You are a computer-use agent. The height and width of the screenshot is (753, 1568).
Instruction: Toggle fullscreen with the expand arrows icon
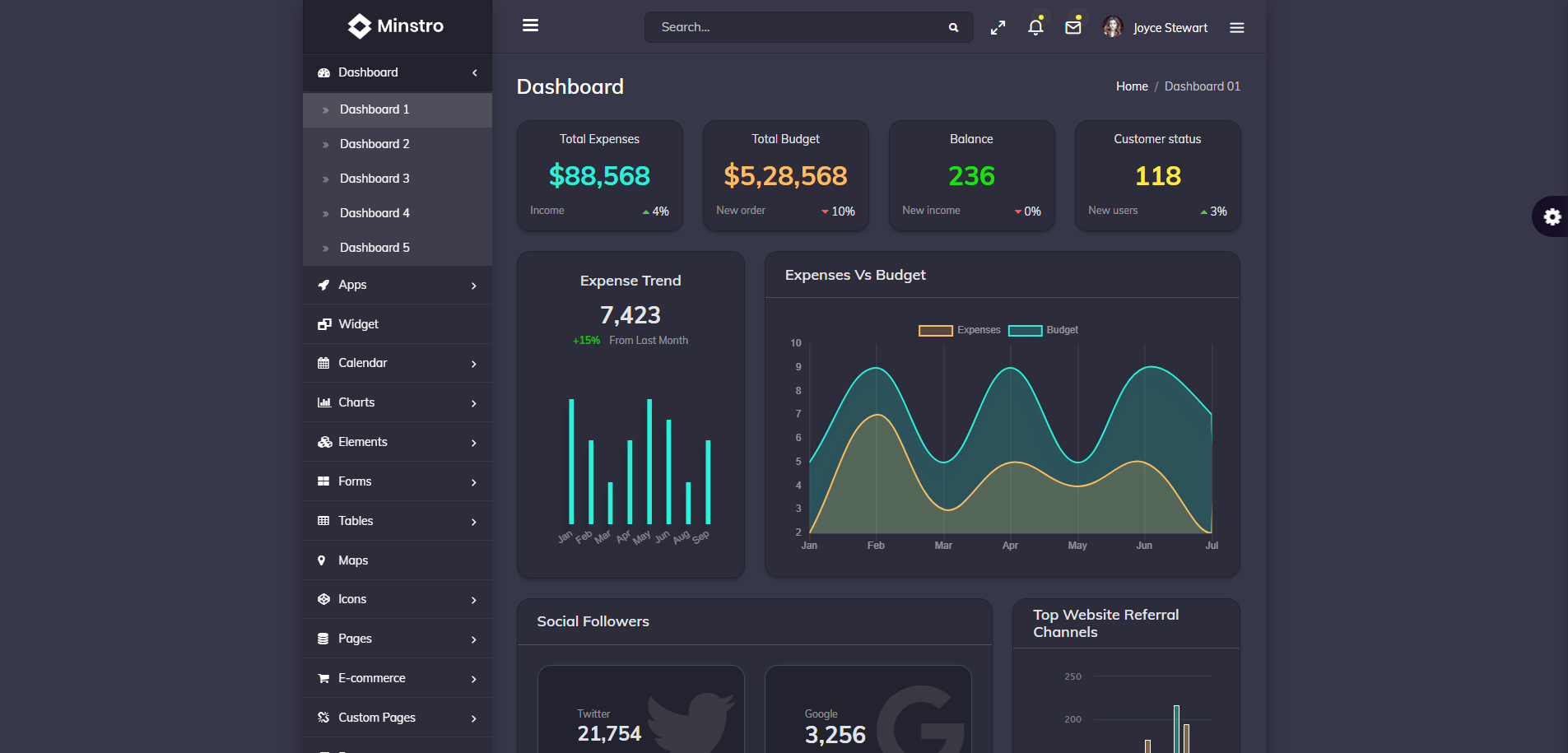click(x=998, y=28)
